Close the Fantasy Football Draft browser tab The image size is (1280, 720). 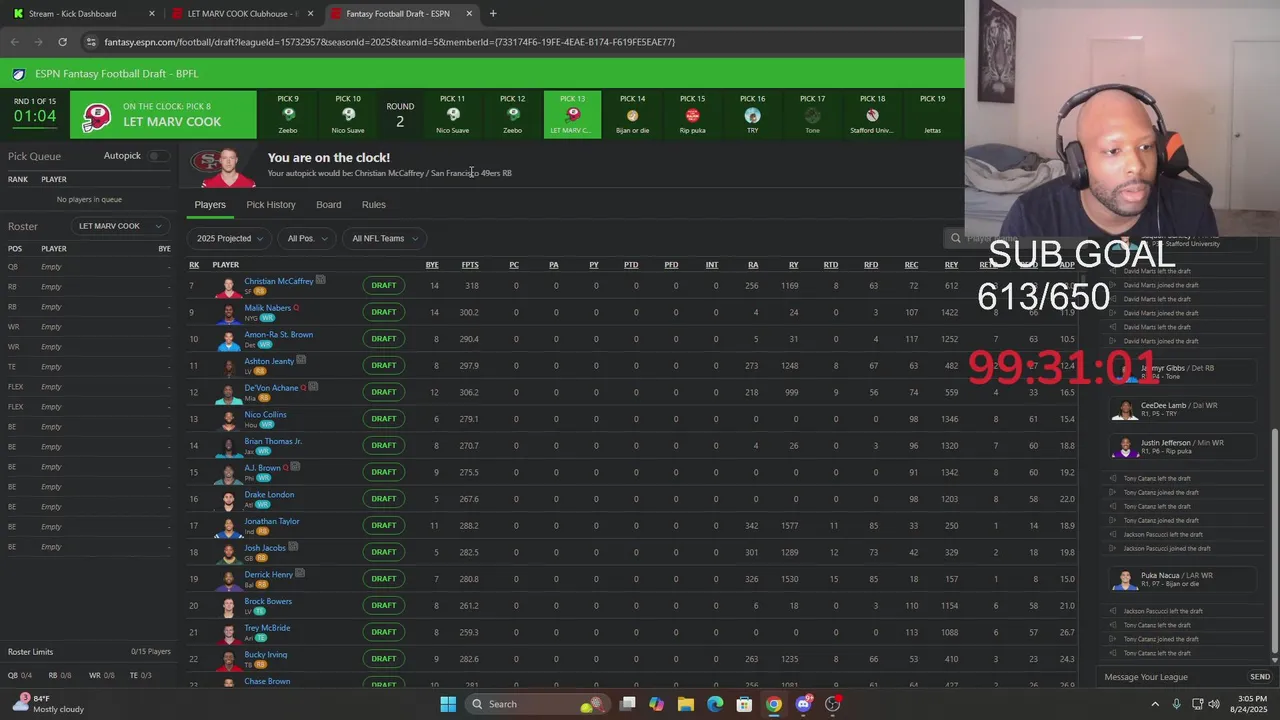pos(470,13)
